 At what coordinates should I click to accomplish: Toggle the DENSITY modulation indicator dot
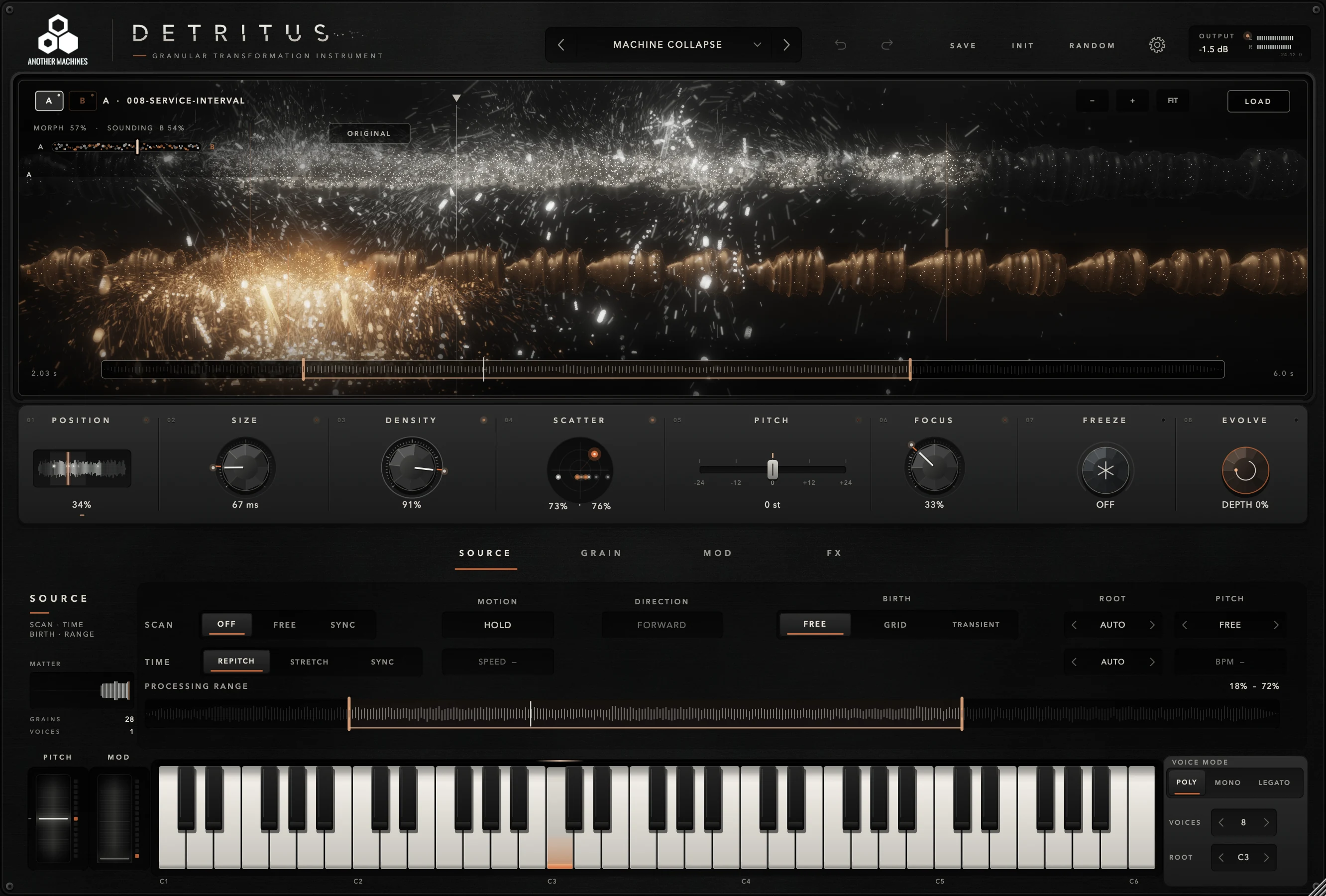[483, 420]
